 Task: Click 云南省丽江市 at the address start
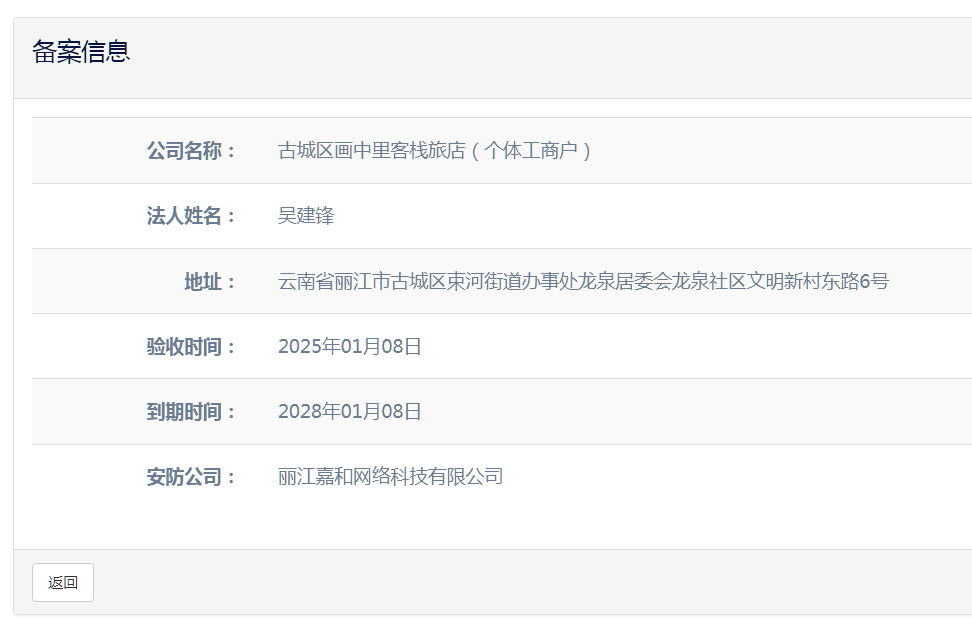[x=334, y=282]
